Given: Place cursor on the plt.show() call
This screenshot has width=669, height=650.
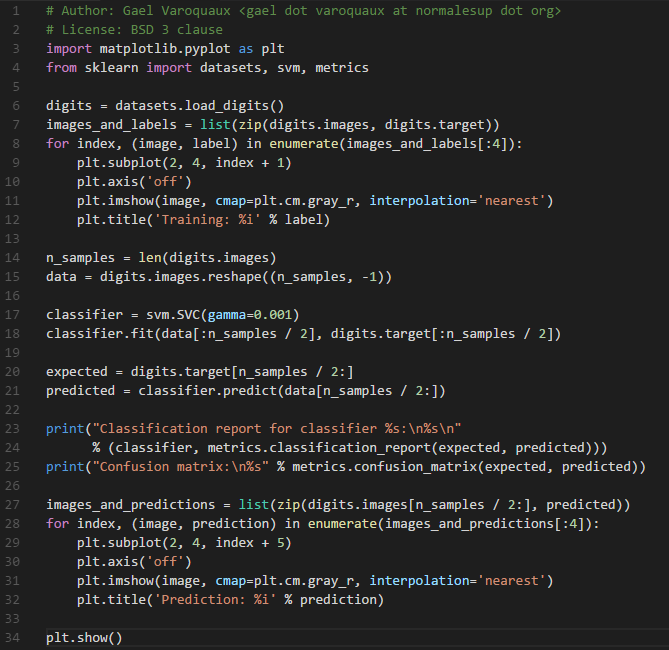Looking at the screenshot, I should [x=84, y=638].
